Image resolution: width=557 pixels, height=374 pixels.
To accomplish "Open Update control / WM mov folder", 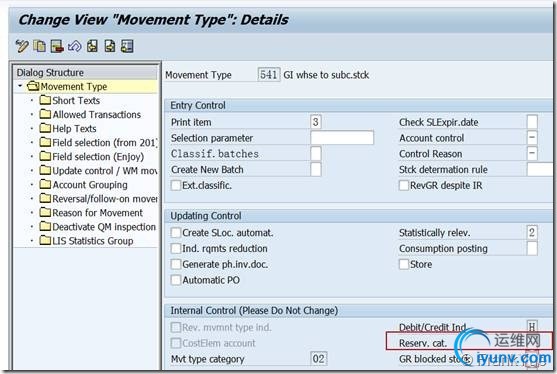I will coord(98,170).
